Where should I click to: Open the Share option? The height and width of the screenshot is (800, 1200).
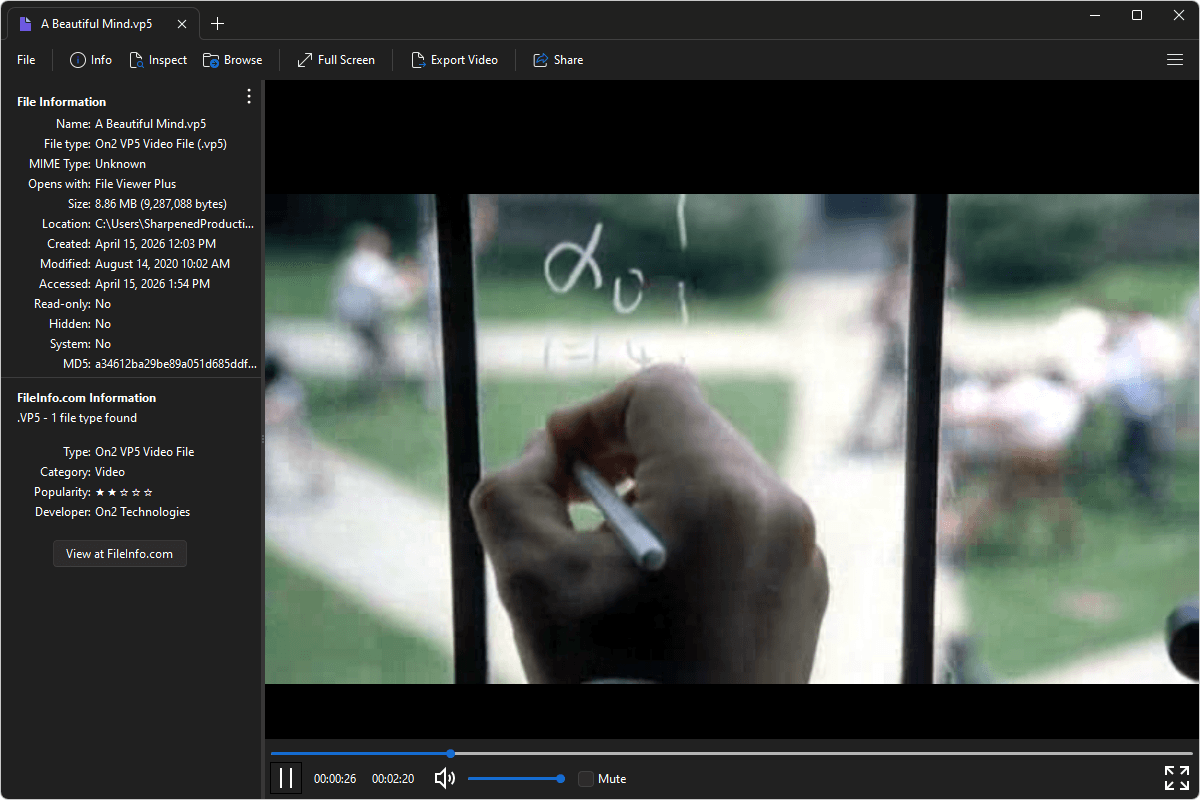click(557, 59)
